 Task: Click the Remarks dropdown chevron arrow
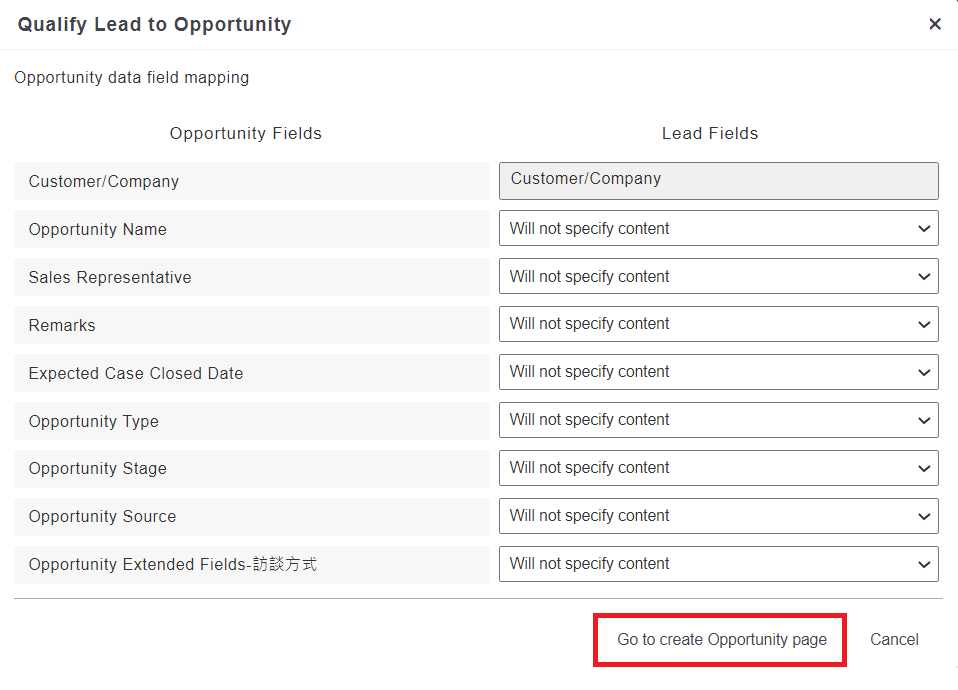tap(923, 324)
